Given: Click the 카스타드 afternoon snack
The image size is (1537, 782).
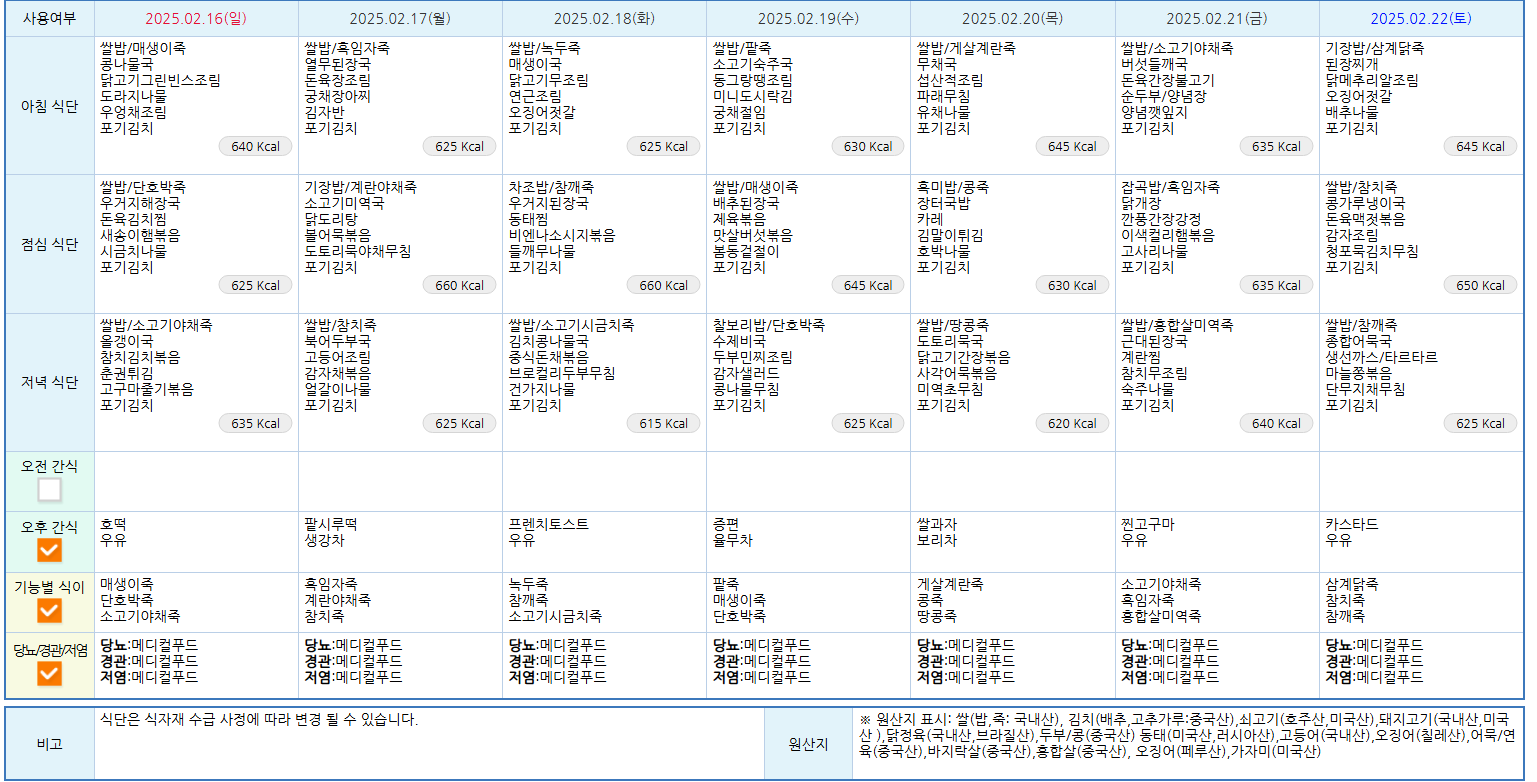Looking at the screenshot, I should 1351,524.
